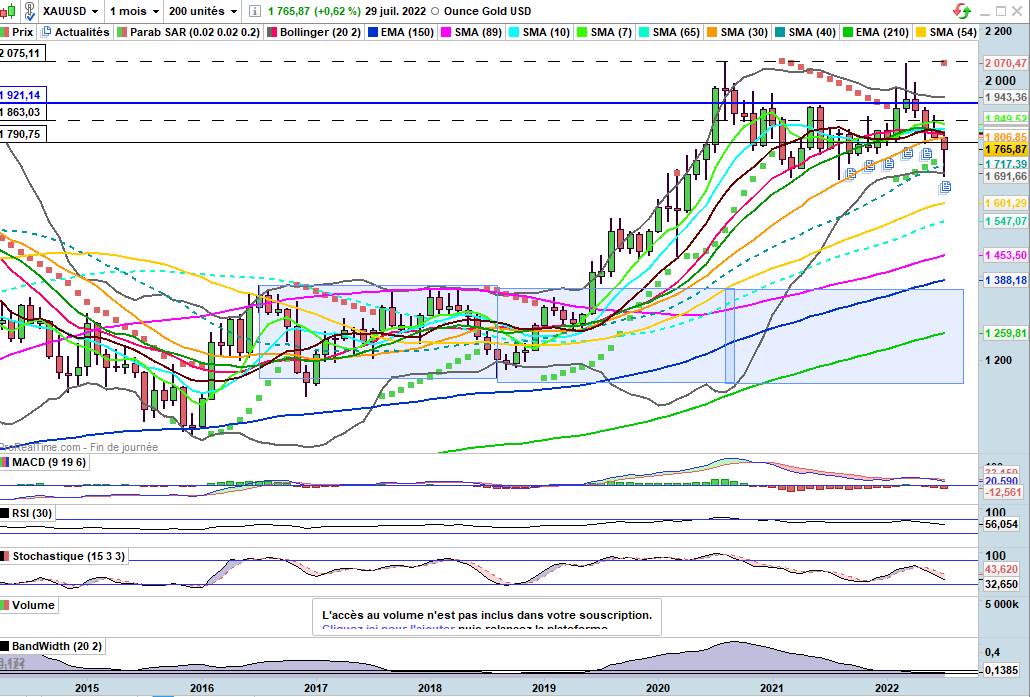Click the Stochastique (15 3 3) panel label

coord(68,556)
